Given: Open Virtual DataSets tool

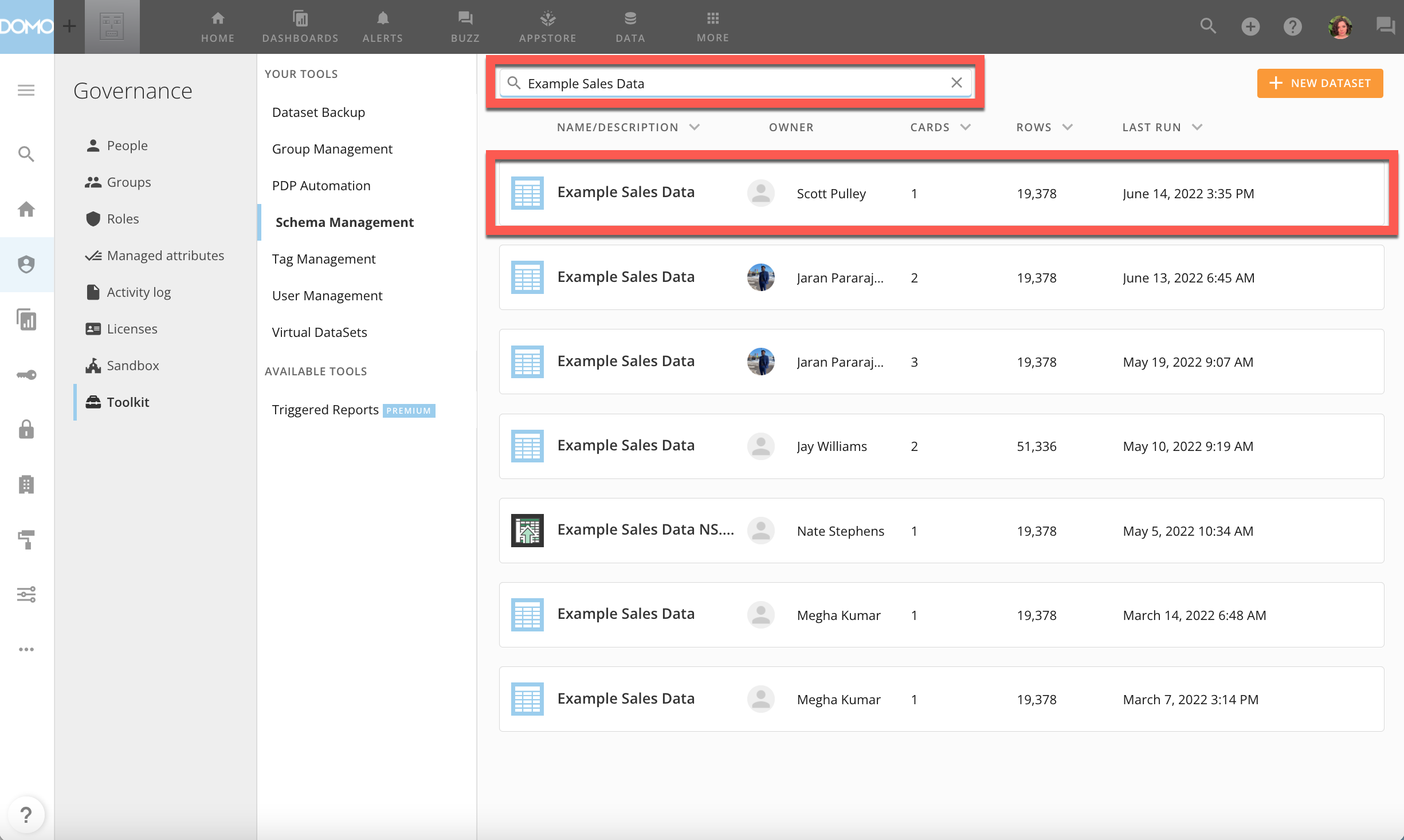Looking at the screenshot, I should [x=319, y=332].
